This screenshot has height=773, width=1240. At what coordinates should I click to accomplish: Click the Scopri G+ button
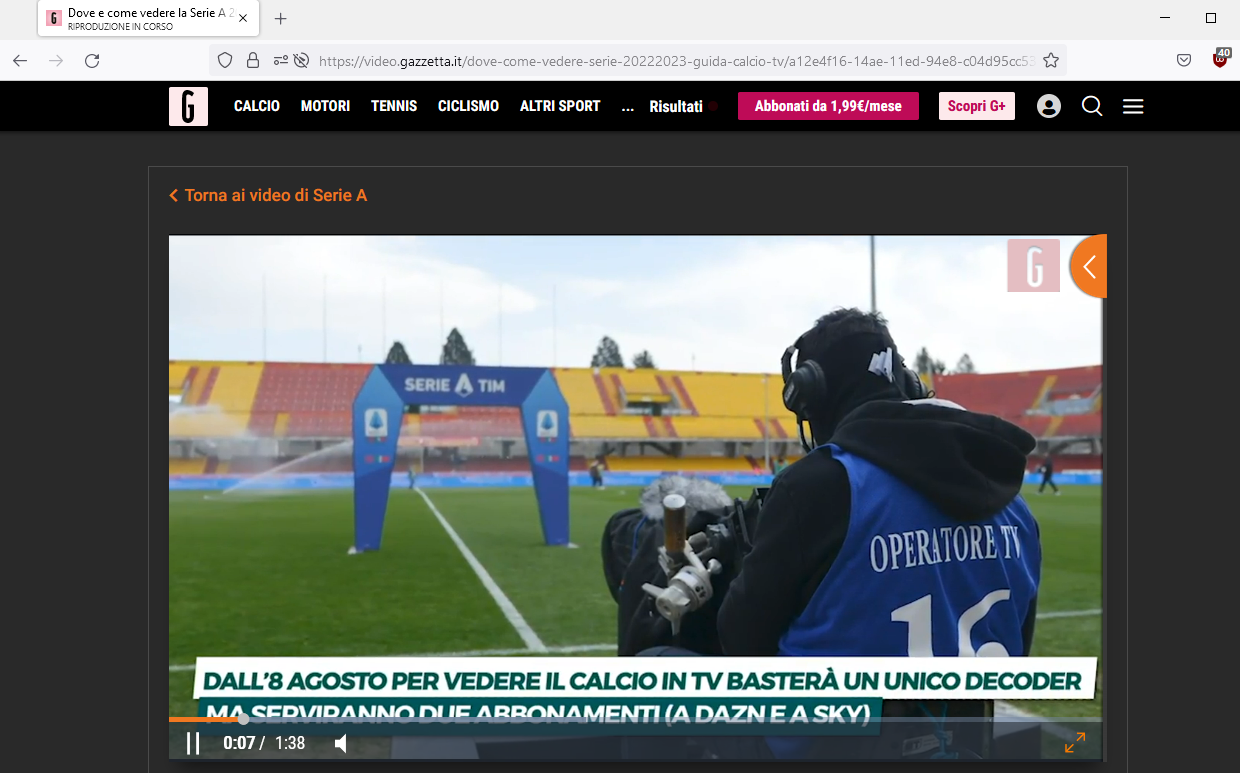(x=977, y=106)
